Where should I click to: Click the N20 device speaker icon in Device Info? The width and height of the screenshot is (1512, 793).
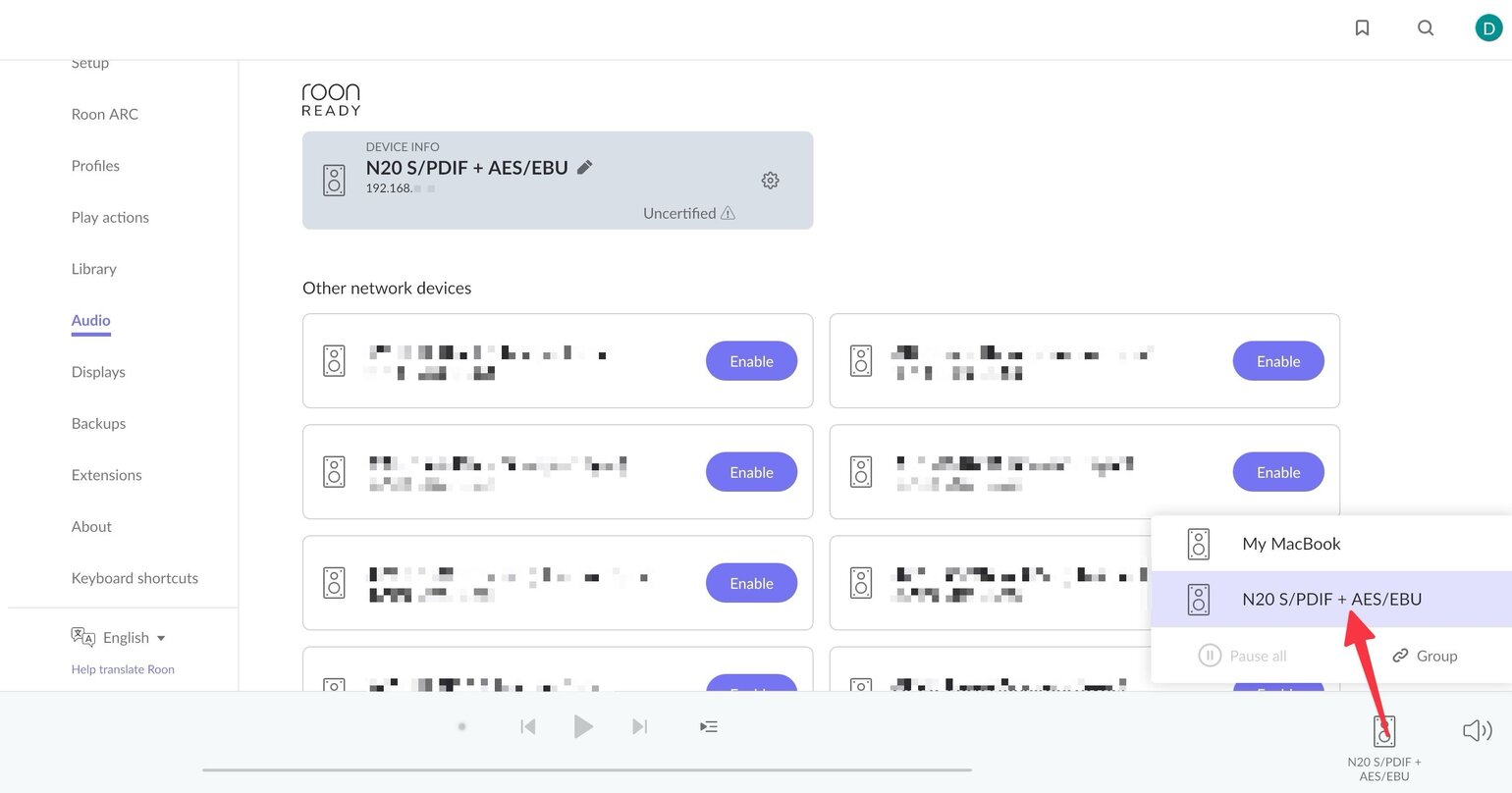[334, 181]
